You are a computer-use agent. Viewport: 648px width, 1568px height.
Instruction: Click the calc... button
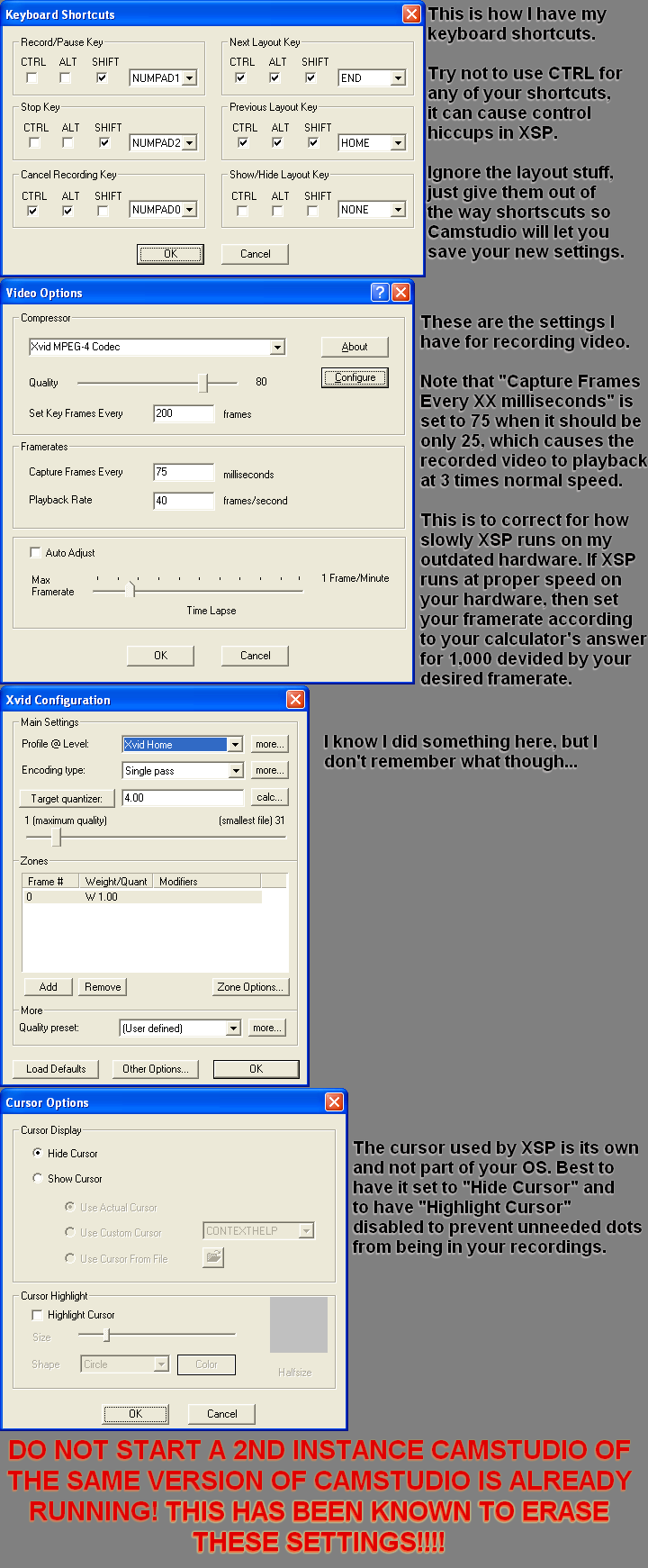(x=268, y=797)
